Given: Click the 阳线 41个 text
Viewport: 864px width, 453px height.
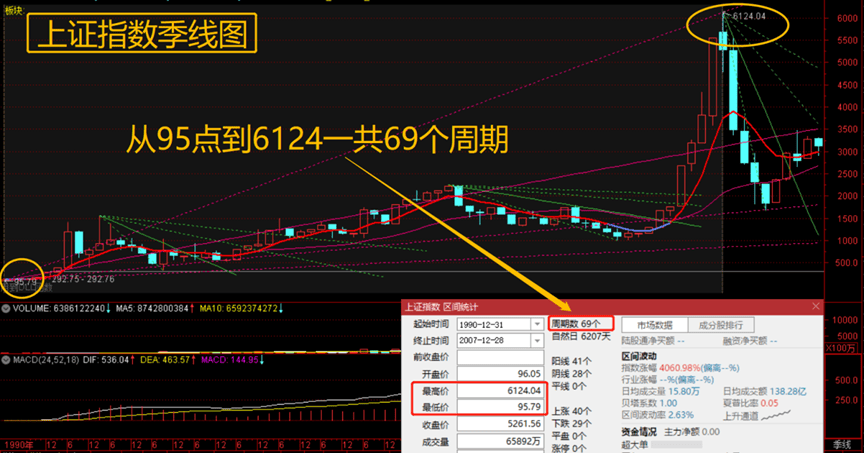Looking at the screenshot, I should coord(571,362).
